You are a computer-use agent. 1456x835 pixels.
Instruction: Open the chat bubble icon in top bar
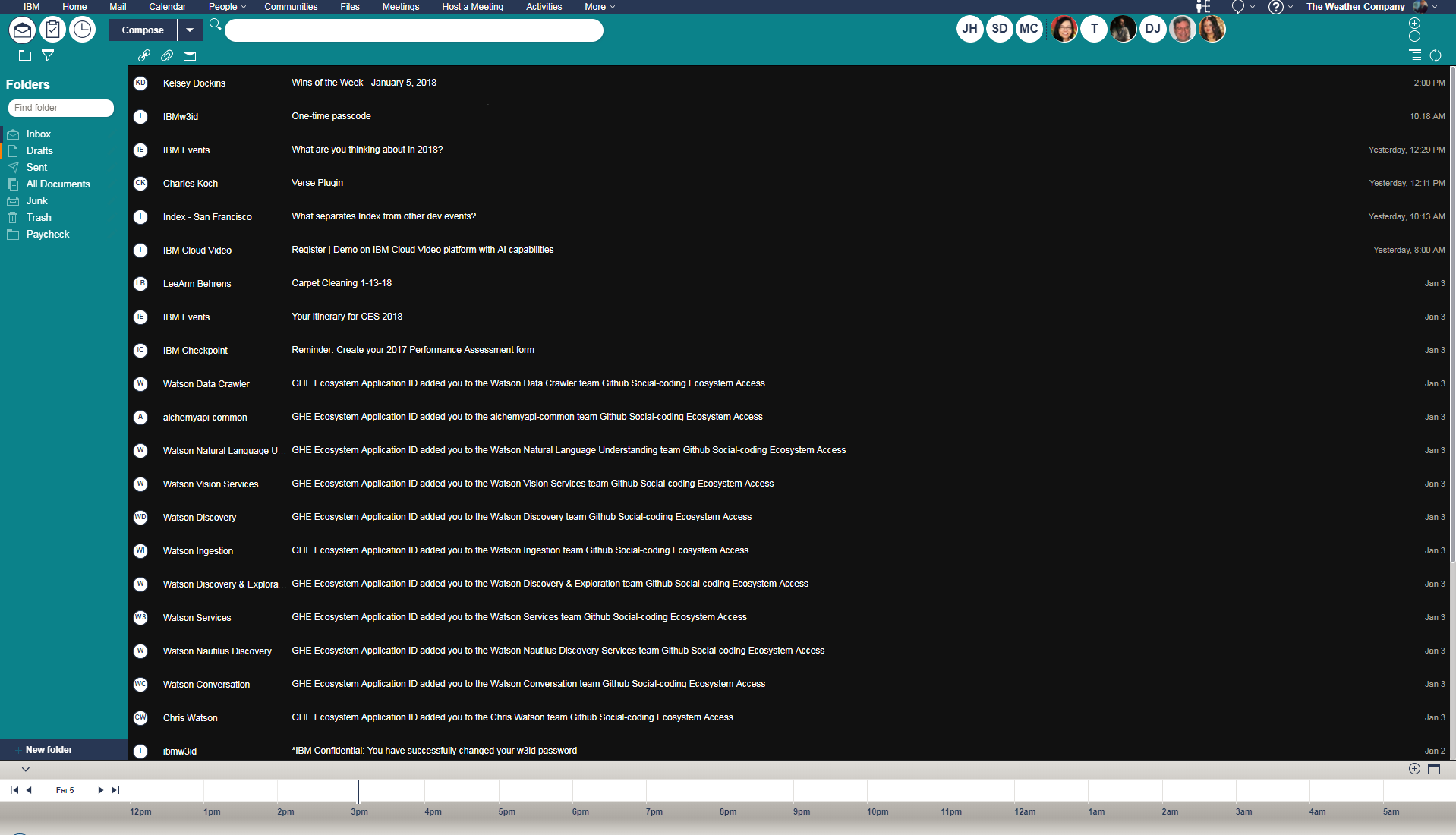tap(1237, 7)
